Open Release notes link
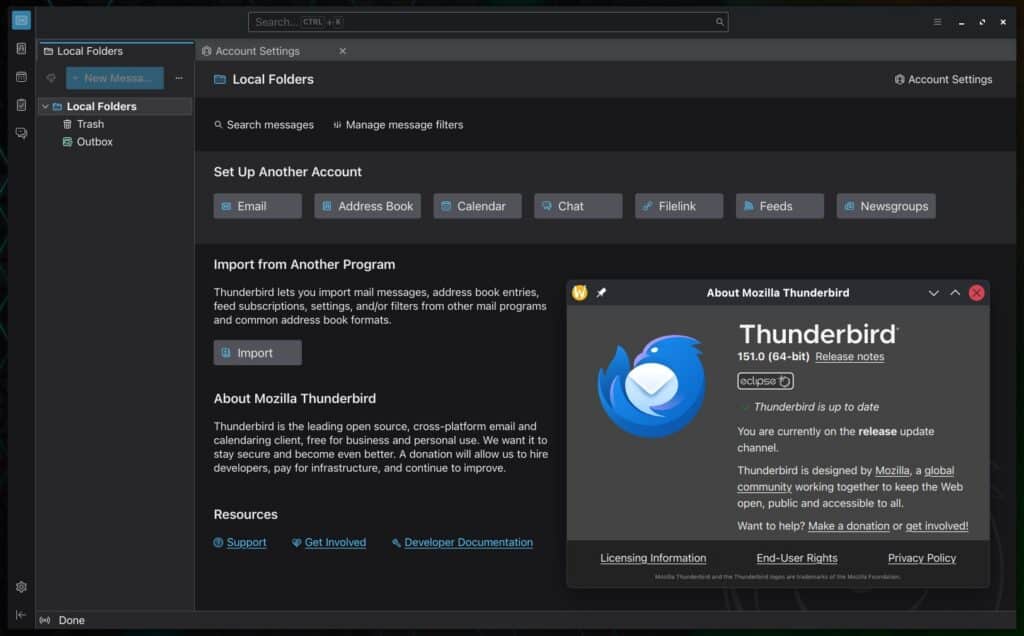The height and width of the screenshot is (636, 1024). (x=850, y=357)
